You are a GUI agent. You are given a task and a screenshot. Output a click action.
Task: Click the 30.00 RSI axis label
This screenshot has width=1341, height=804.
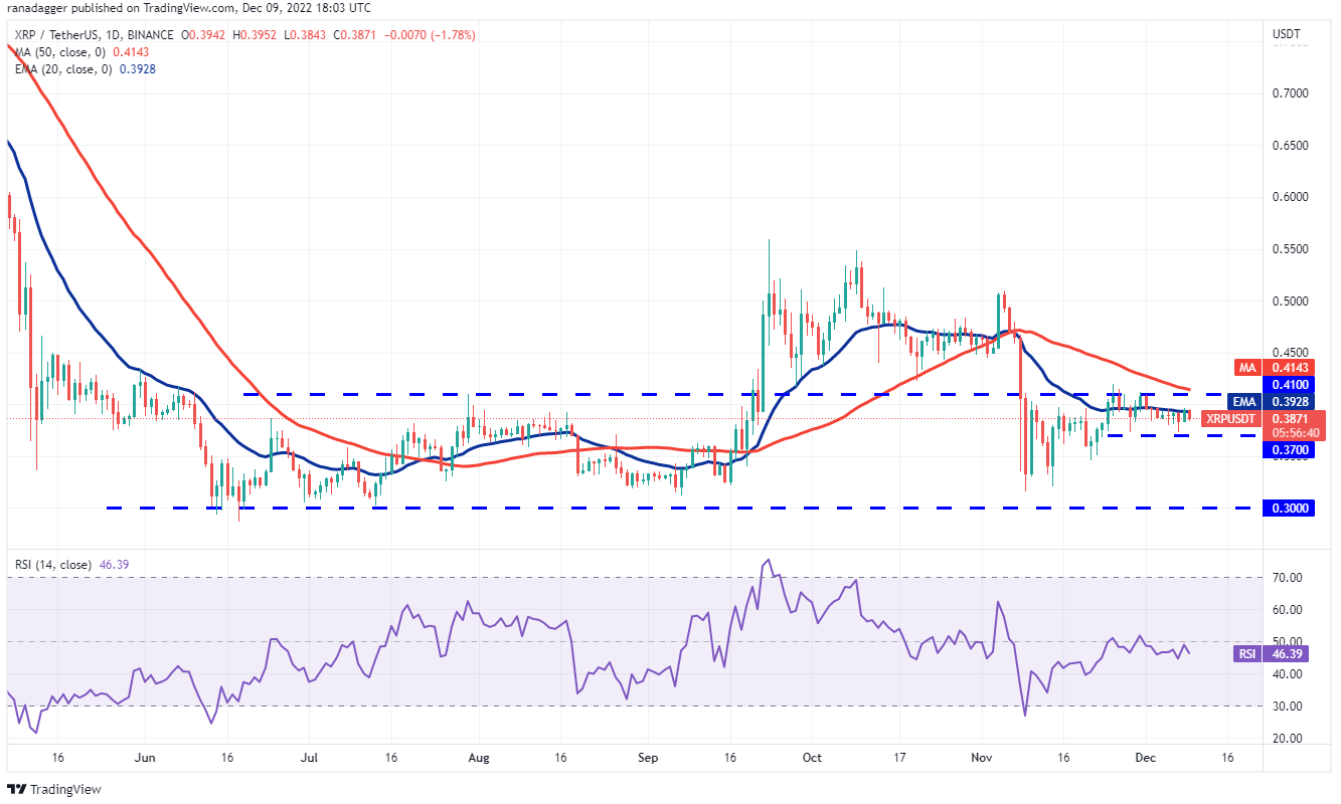coord(1286,706)
